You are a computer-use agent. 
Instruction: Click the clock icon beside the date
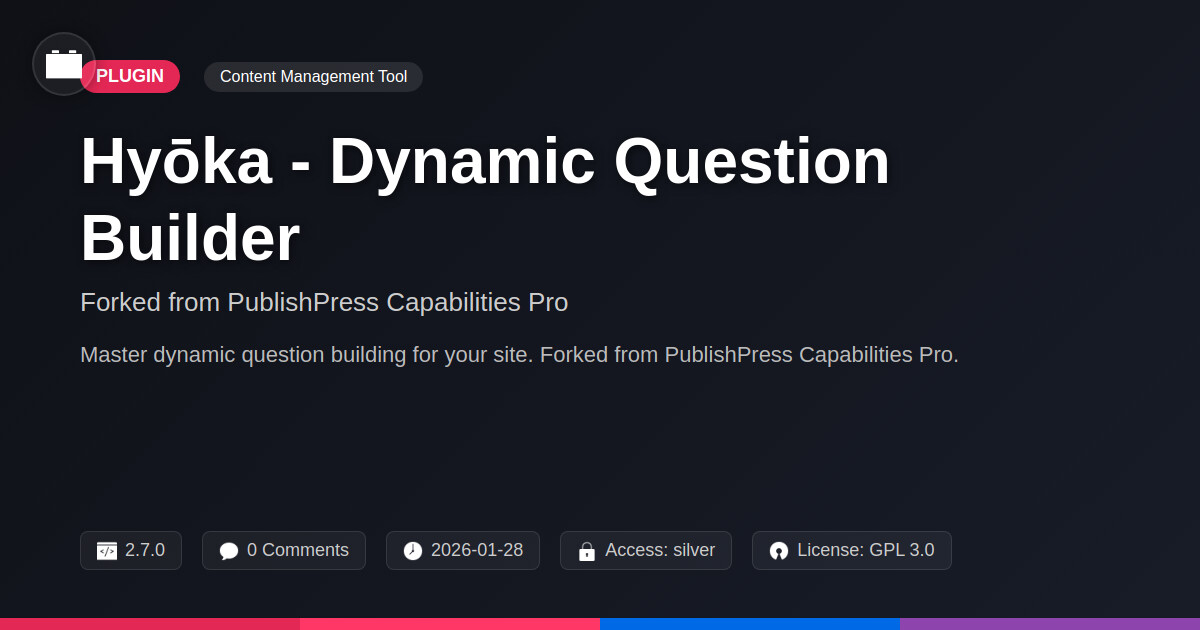pyautogui.click(x=413, y=551)
